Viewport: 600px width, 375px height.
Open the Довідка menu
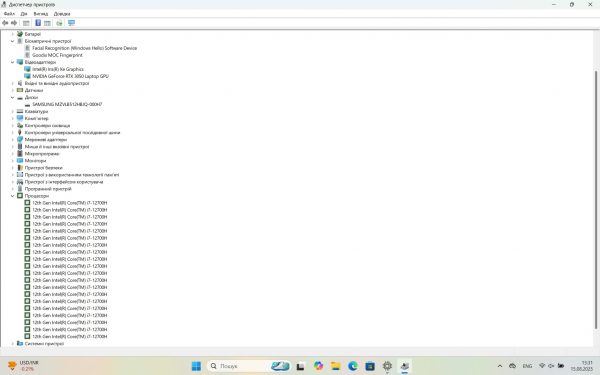pos(62,14)
